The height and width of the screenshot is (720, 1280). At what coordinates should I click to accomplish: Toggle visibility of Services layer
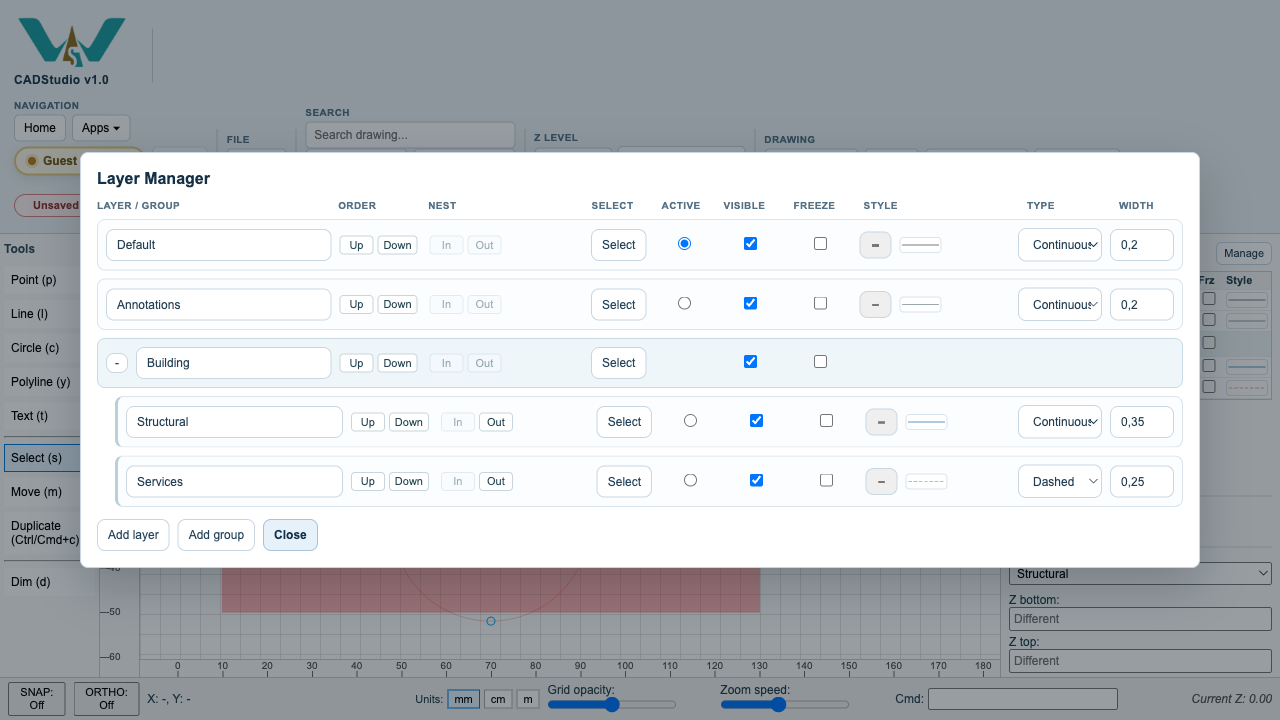pyautogui.click(x=756, y=480)
